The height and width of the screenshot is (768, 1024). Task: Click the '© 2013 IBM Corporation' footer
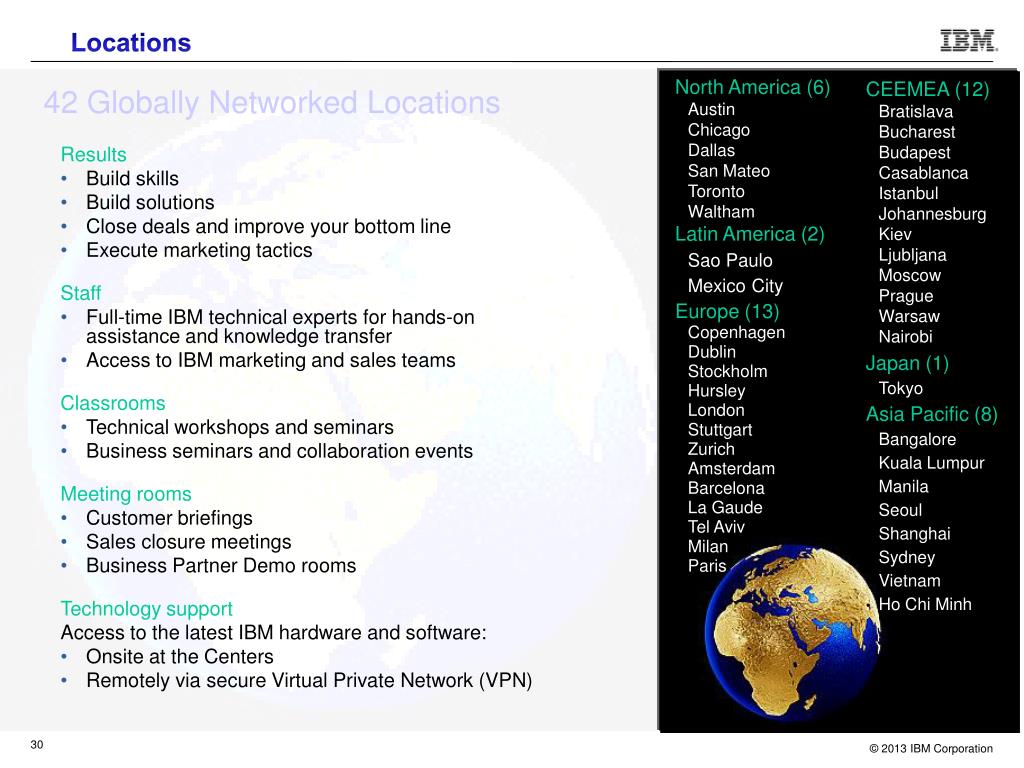pyautogui.click(x=931, y=748)
